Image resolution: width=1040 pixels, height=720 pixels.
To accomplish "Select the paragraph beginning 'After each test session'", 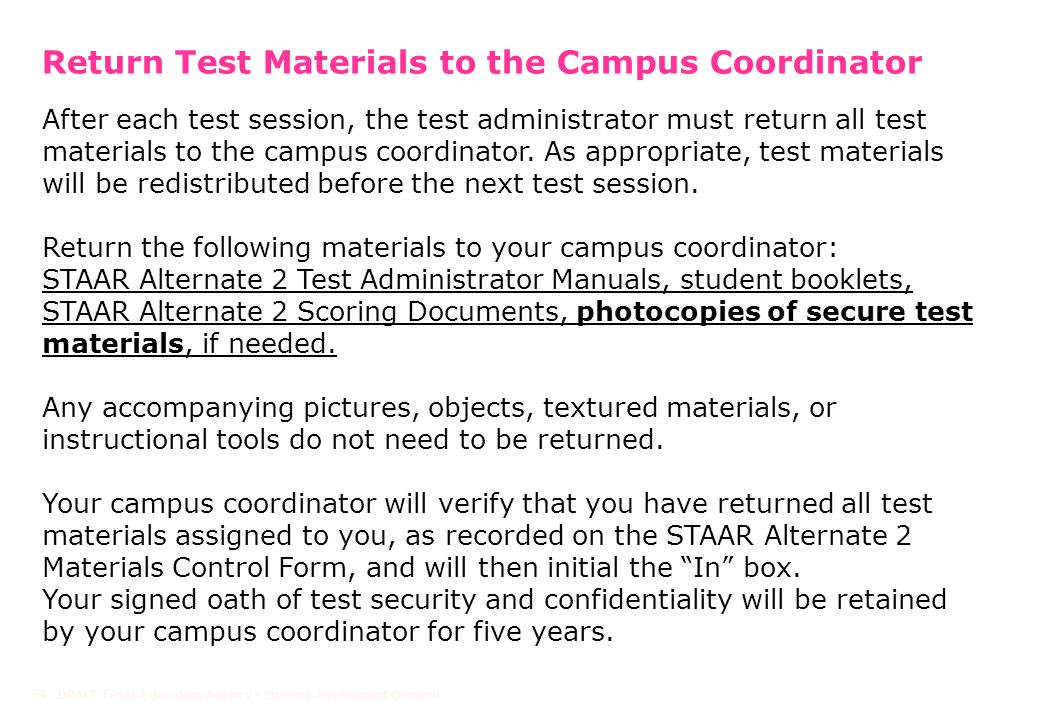I will coord(493,152).
